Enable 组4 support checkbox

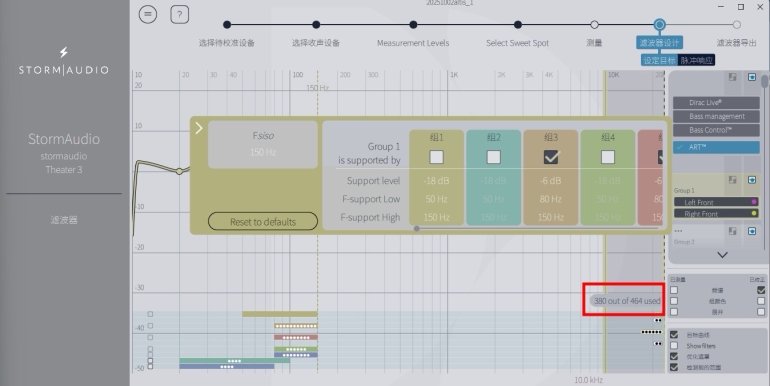608,157
